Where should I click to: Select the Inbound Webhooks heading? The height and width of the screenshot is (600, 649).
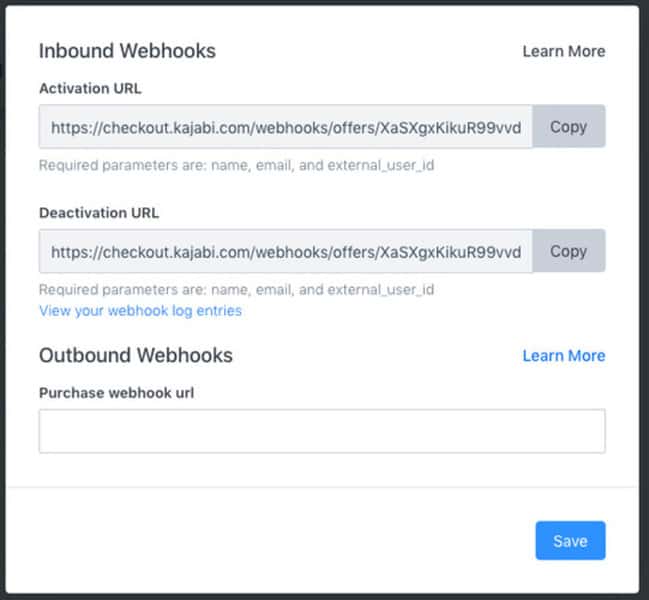(x=127, y=51)
